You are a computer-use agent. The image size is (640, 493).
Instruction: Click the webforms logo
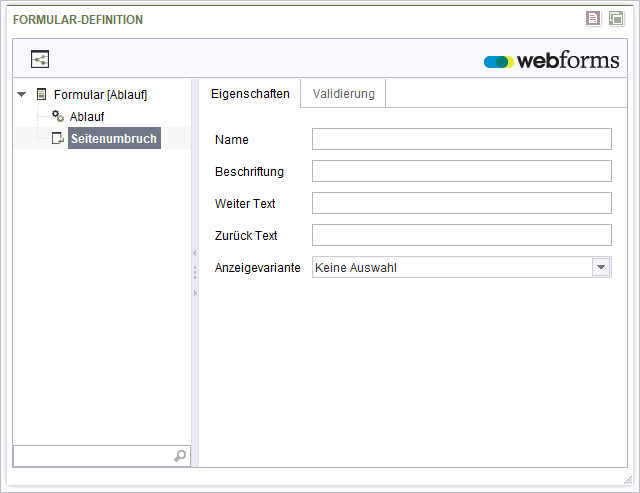coord(551,60)
